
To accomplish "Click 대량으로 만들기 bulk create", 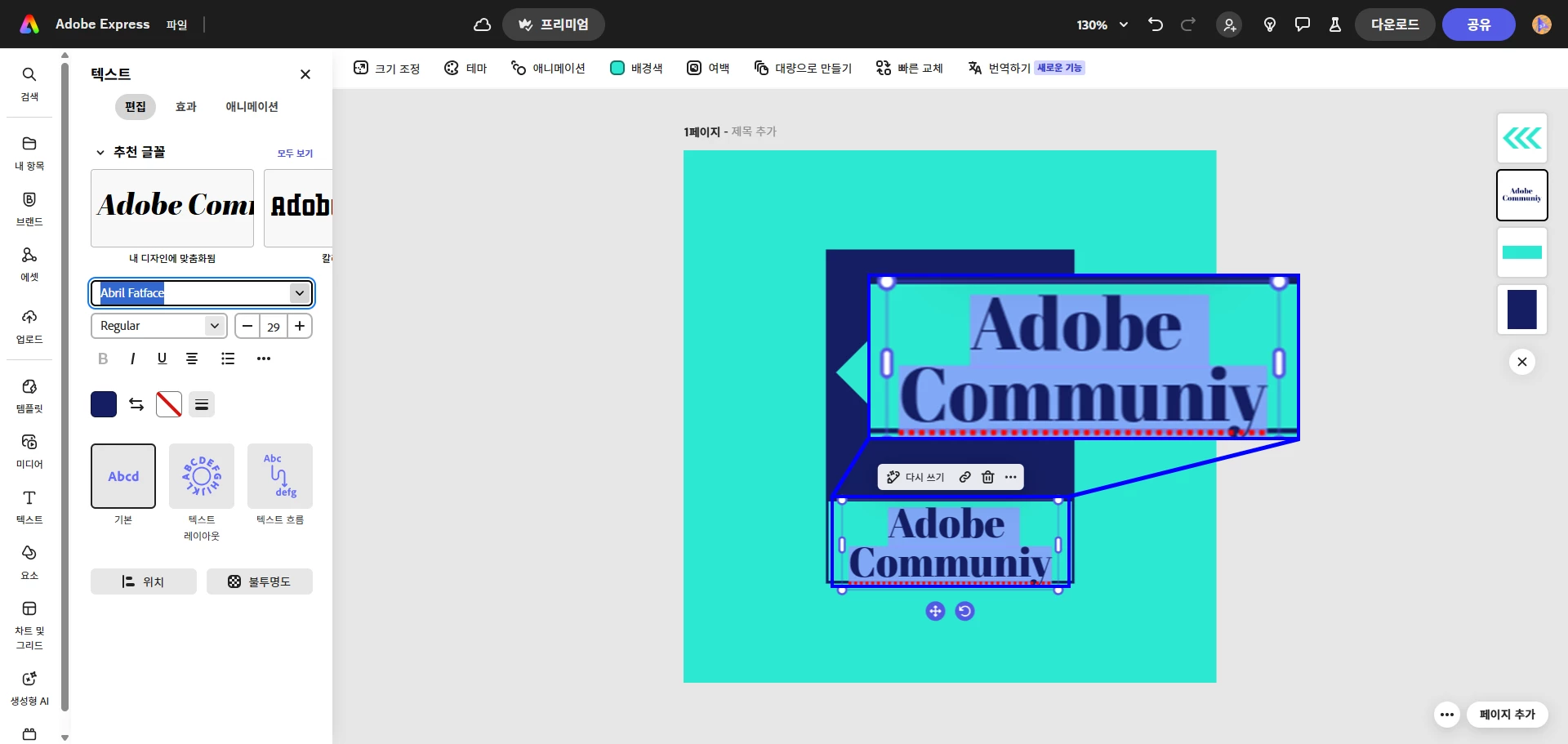I will click(803, 68).
